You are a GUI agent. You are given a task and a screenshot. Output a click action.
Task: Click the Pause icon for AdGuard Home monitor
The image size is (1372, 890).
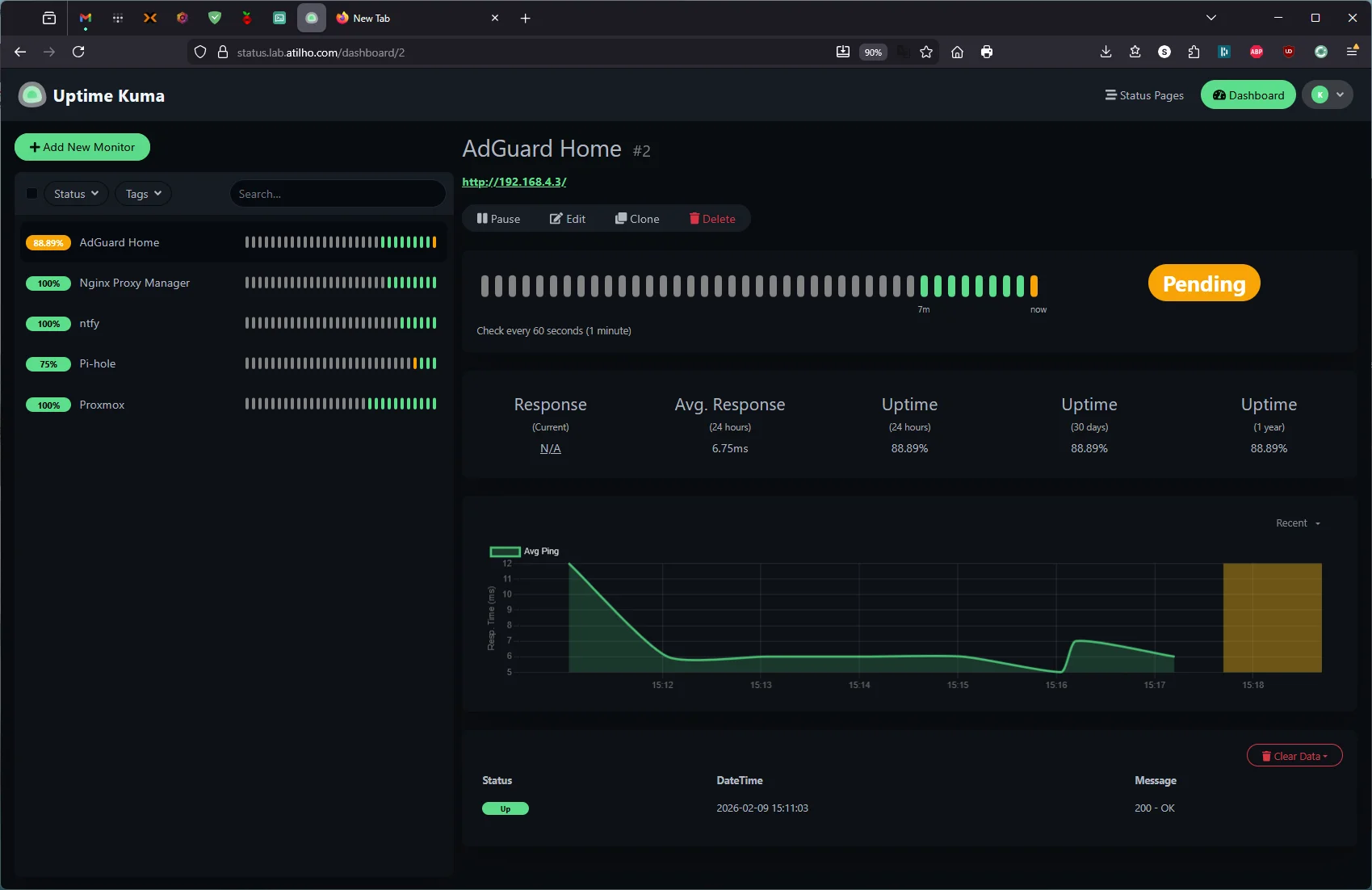pos(484,218)
